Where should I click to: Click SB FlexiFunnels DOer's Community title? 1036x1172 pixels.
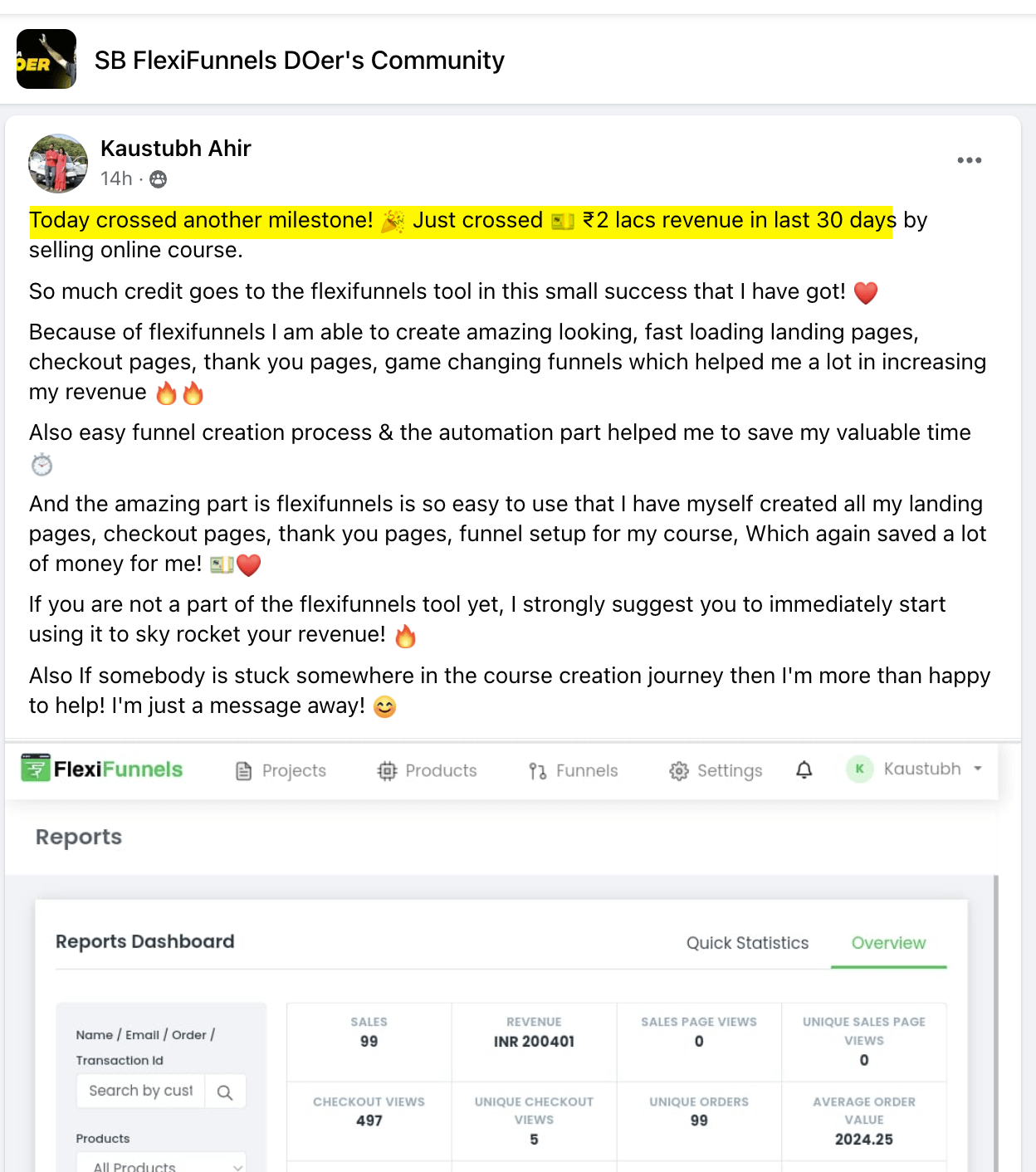[299, 61]
